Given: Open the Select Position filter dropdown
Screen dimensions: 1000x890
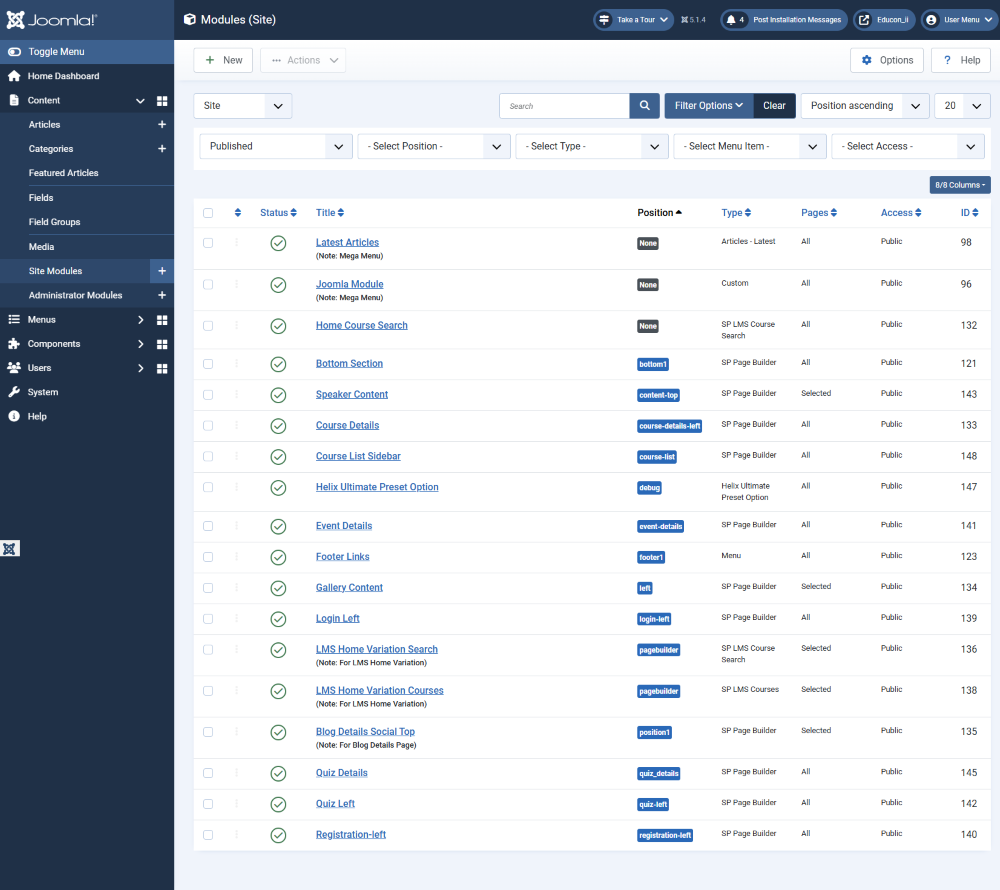Looking at the screenshot, I should pos(434,146).
